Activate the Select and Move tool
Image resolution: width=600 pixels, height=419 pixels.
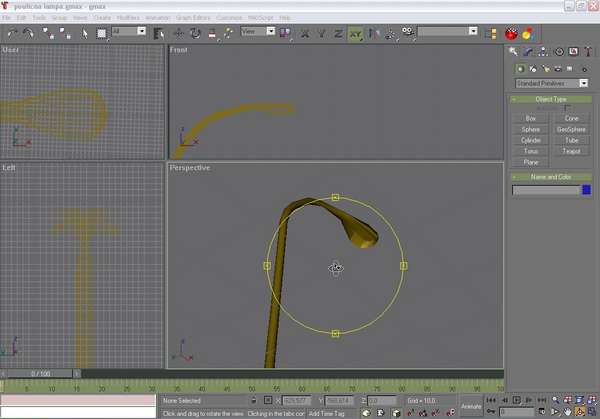(178, 33)
